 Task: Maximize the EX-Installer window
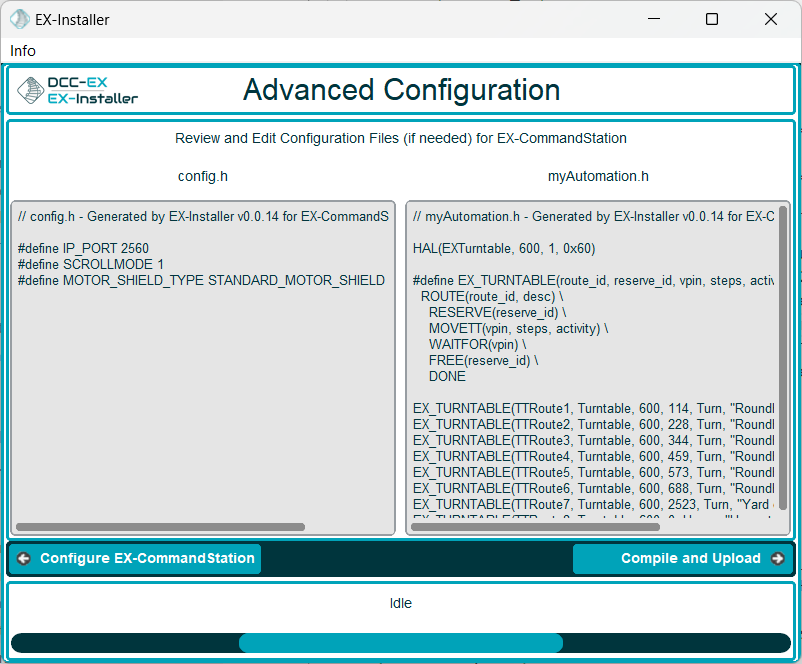(712, 19)
